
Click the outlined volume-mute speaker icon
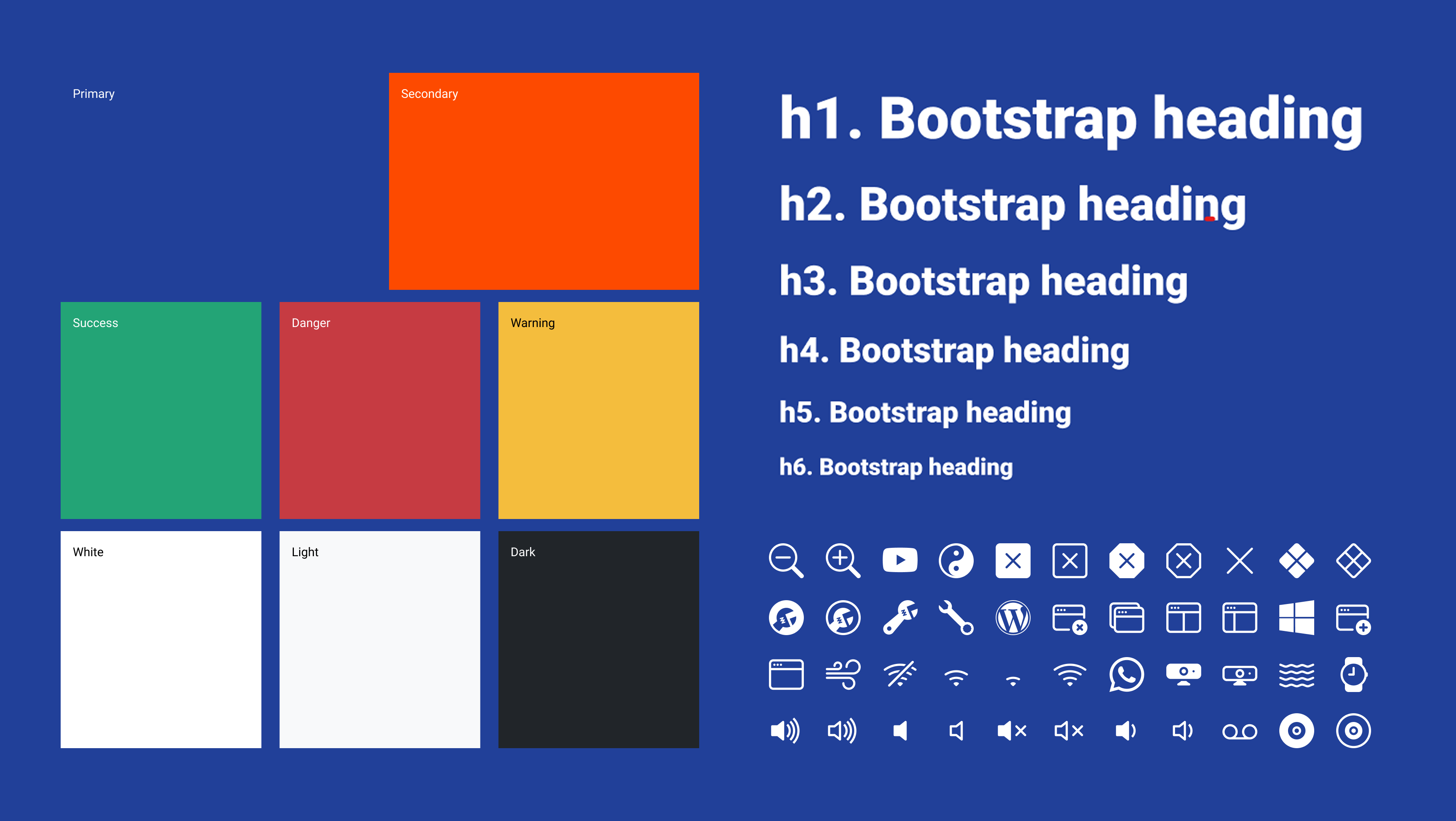pos(1069,731)
